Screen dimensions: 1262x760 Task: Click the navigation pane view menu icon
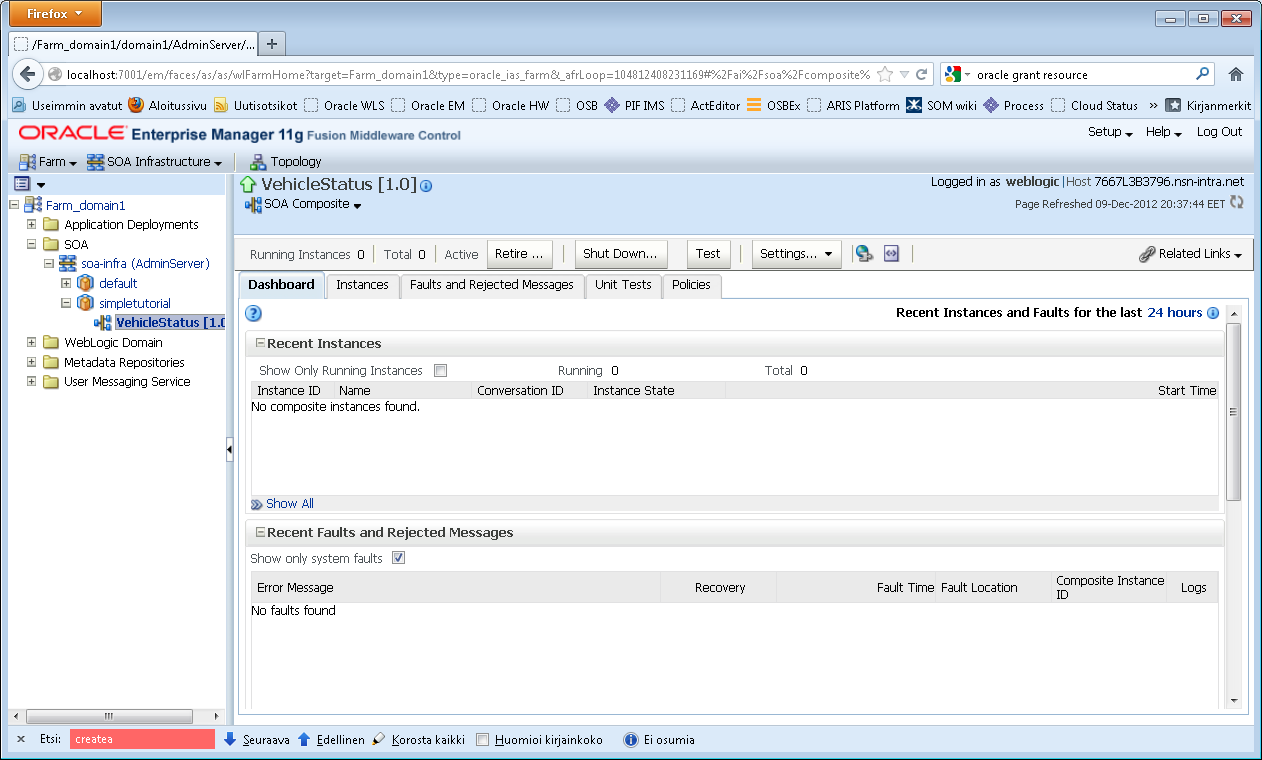(x=22, y=184)
